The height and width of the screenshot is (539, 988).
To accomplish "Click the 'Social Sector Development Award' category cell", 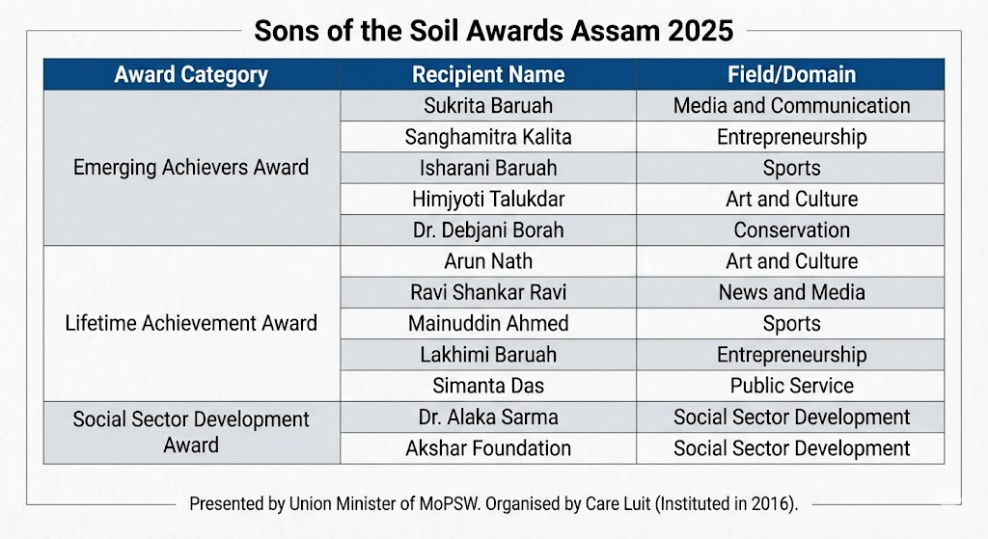I will point(191,432).
